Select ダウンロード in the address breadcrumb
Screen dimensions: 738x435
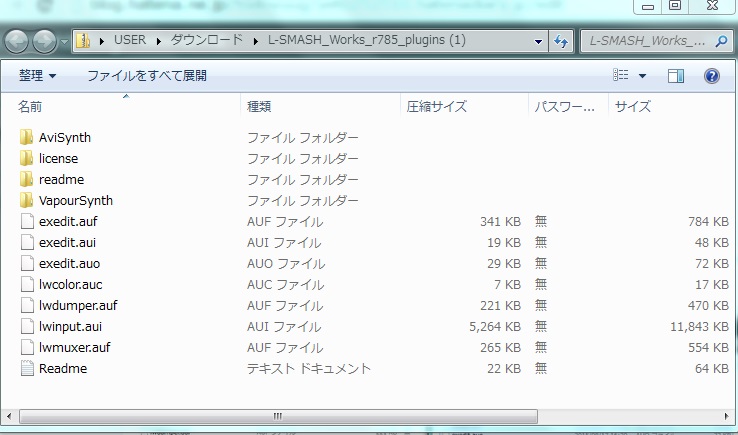207,40
